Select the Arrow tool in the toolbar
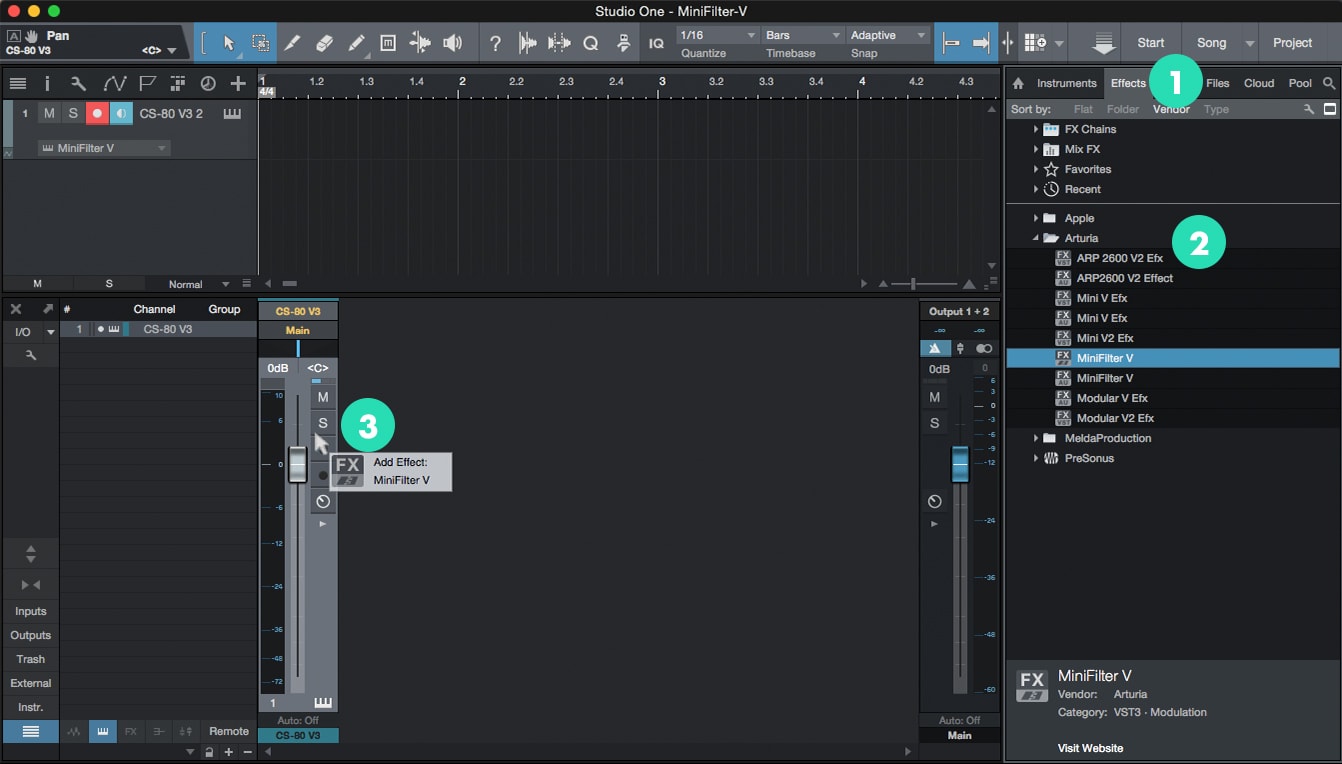Screen dimensions: 1342x764 tap(229, 43)
